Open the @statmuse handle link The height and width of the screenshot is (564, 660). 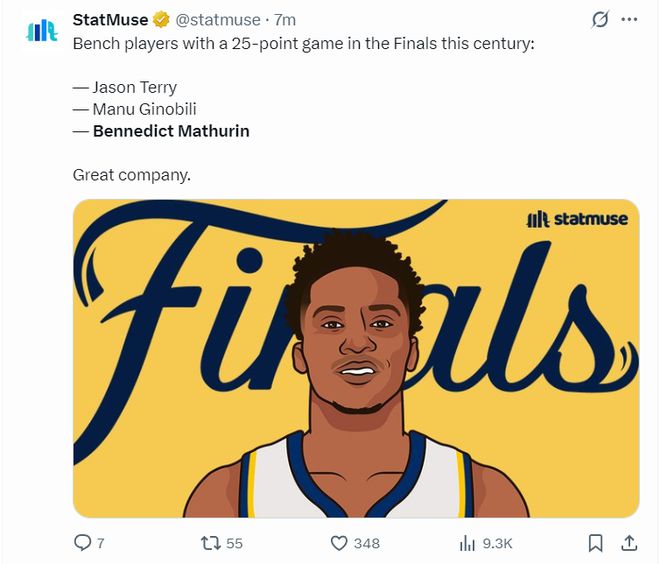pos(219,20)
